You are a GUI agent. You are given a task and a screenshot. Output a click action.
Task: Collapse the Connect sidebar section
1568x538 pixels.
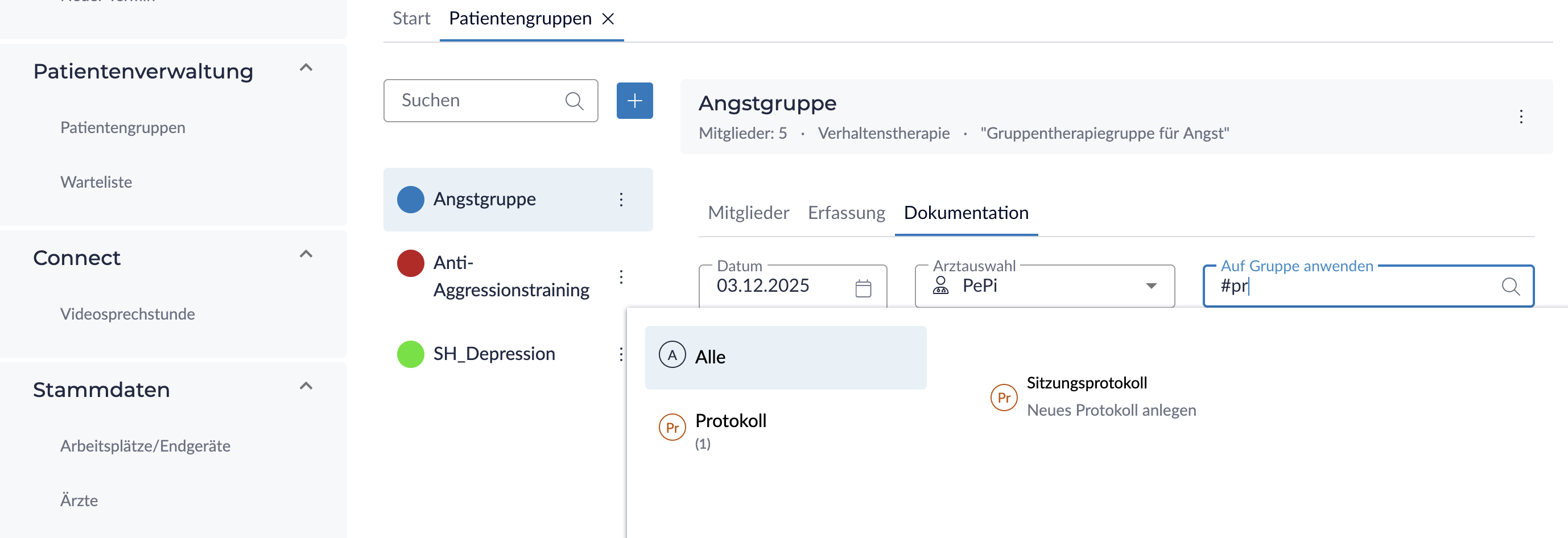[x=306, y=254]
